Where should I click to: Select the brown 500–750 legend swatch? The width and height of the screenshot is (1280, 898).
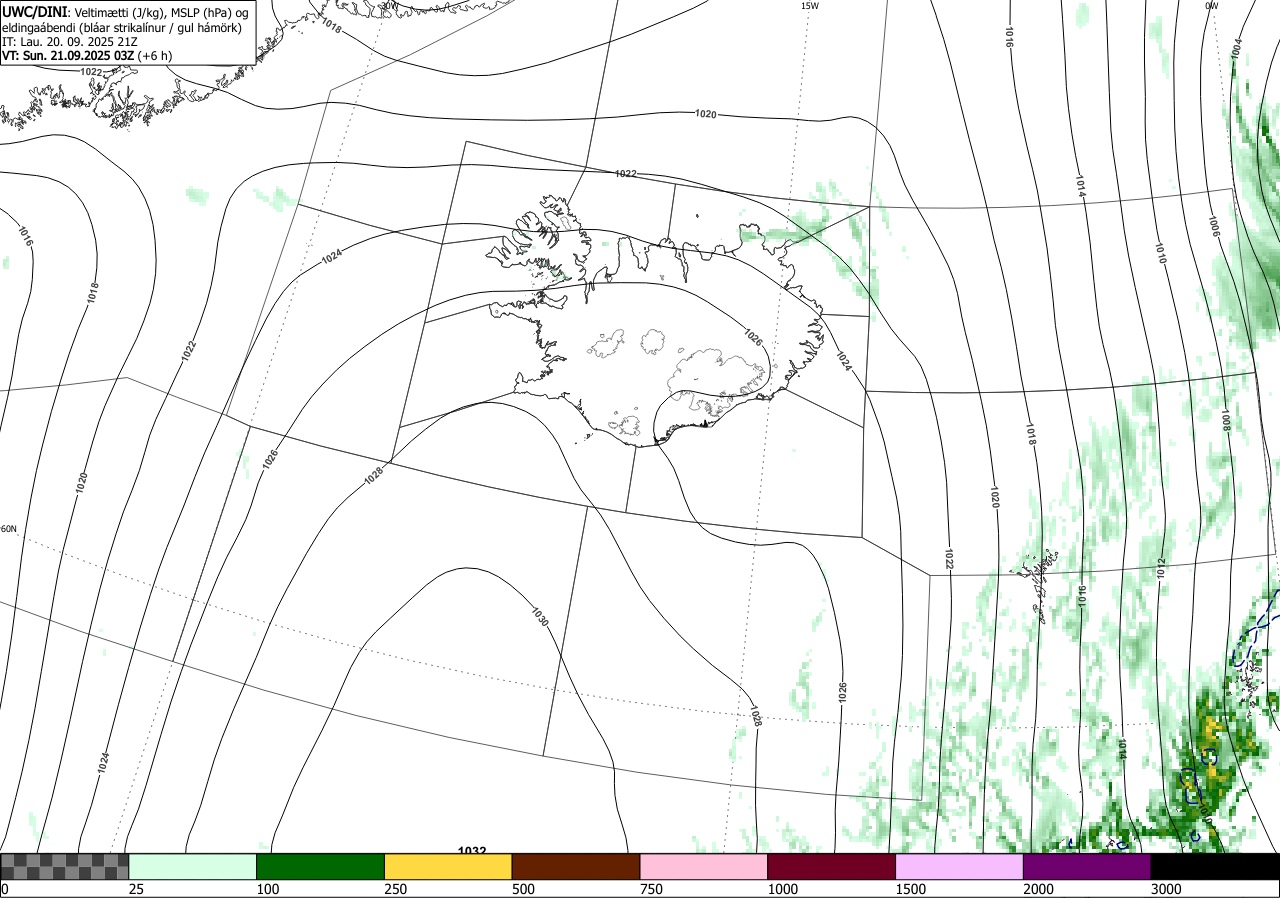point(576,866)
